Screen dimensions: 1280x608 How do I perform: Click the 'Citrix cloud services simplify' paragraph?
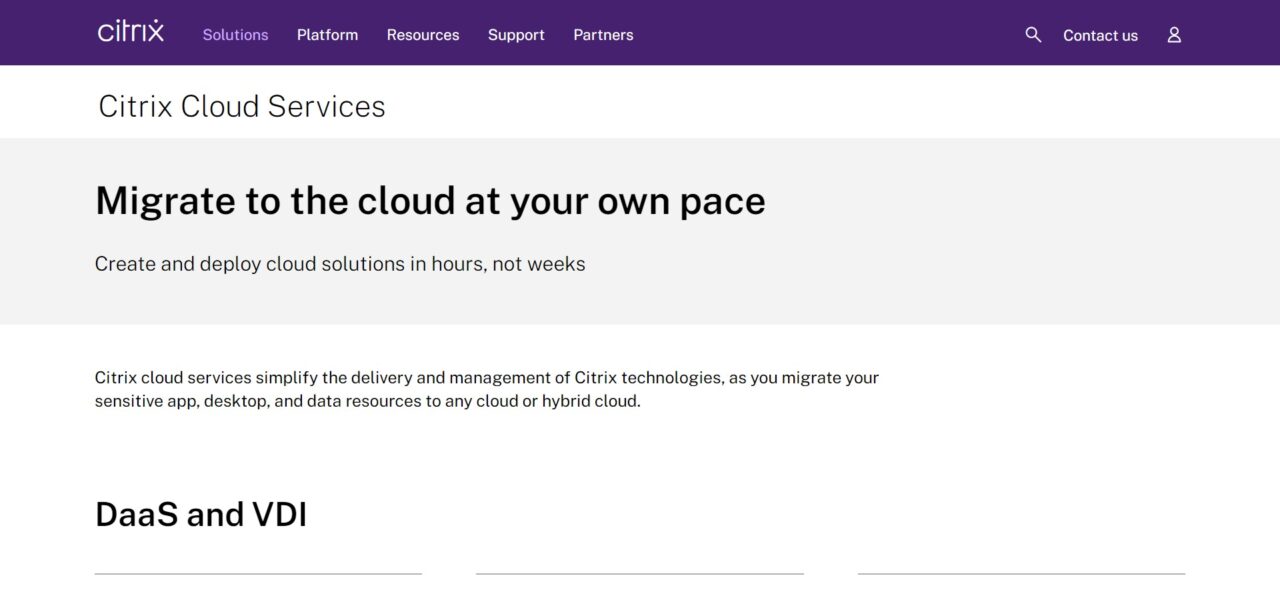(487, 389)
